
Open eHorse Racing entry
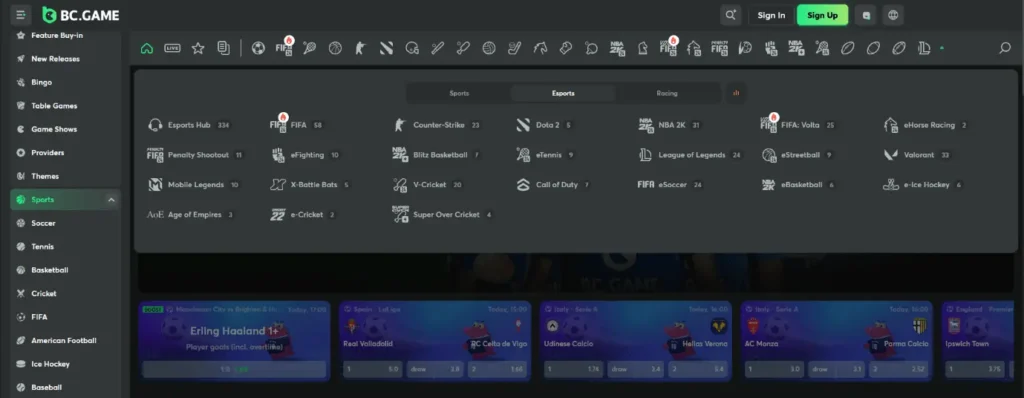click(925, 125)
